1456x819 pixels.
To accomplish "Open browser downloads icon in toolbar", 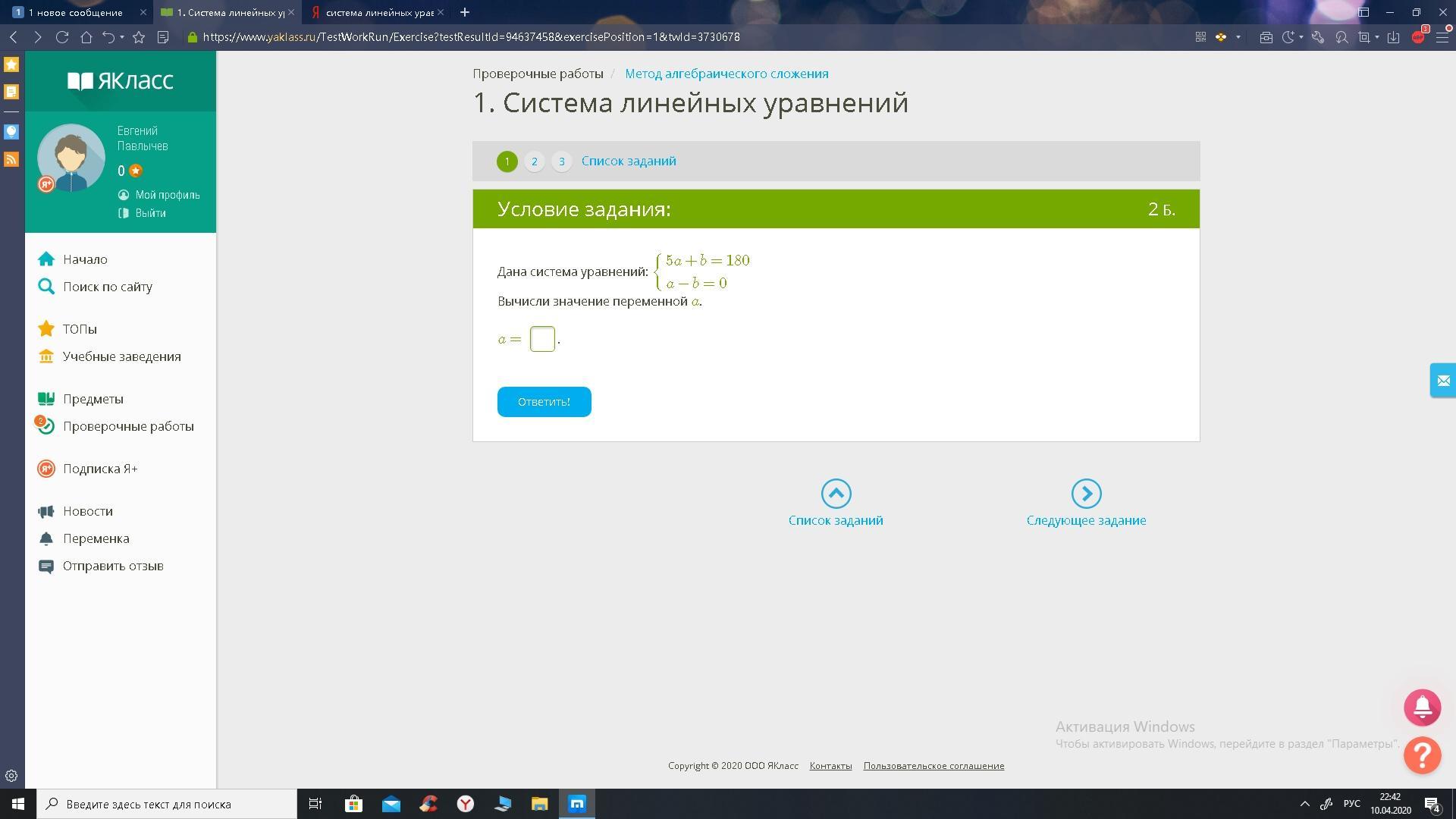I will [x=1393, y=36].
